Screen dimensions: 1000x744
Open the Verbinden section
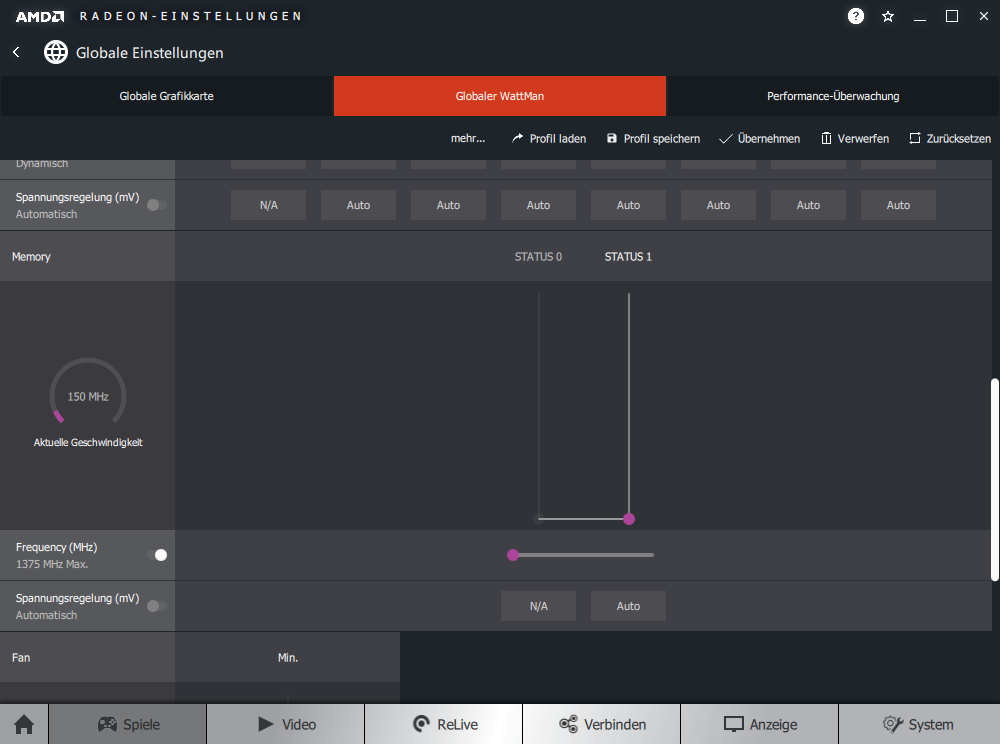tap(602, 724)
